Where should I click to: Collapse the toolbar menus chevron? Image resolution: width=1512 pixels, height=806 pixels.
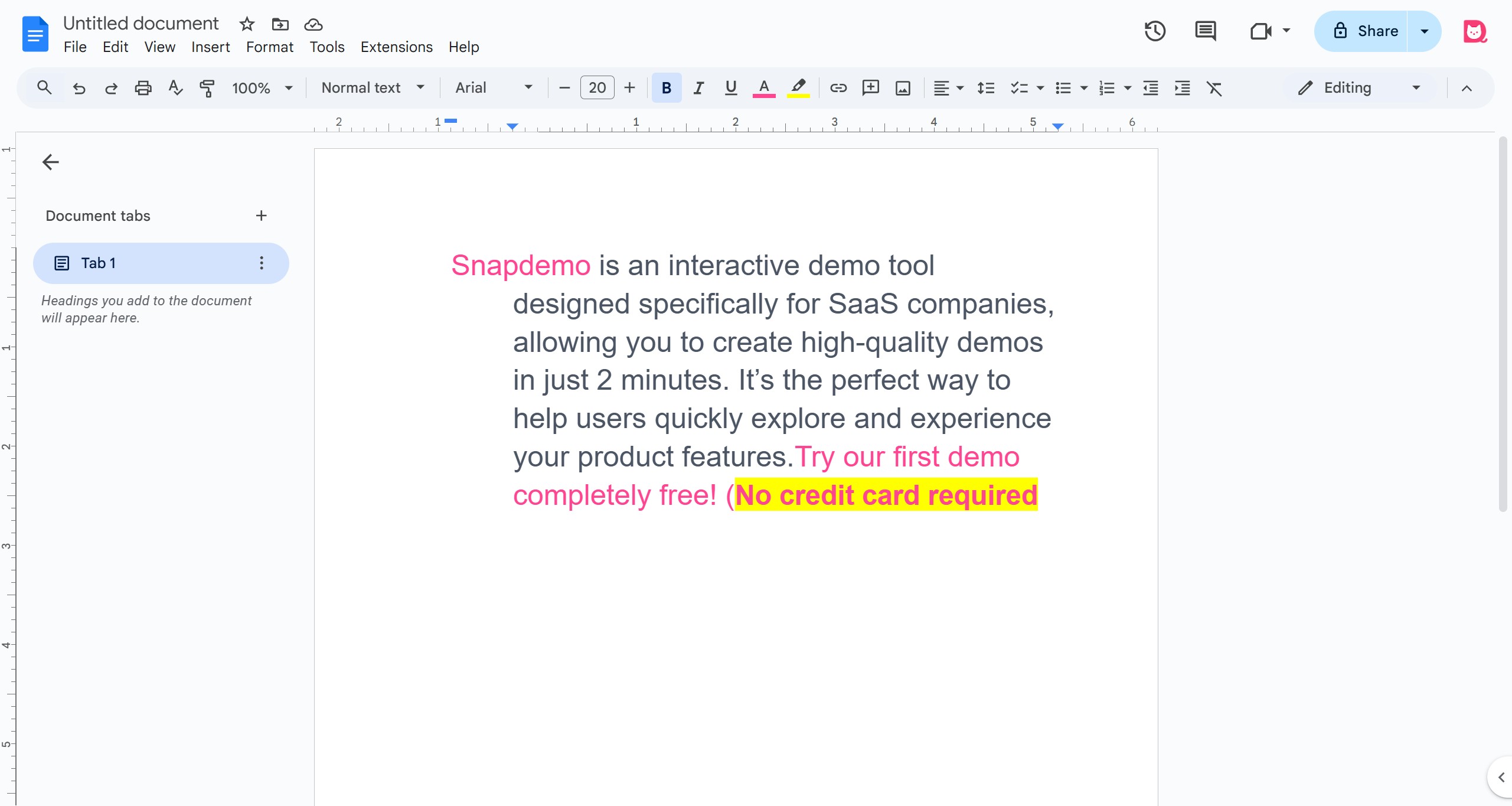pos(1467,88)
